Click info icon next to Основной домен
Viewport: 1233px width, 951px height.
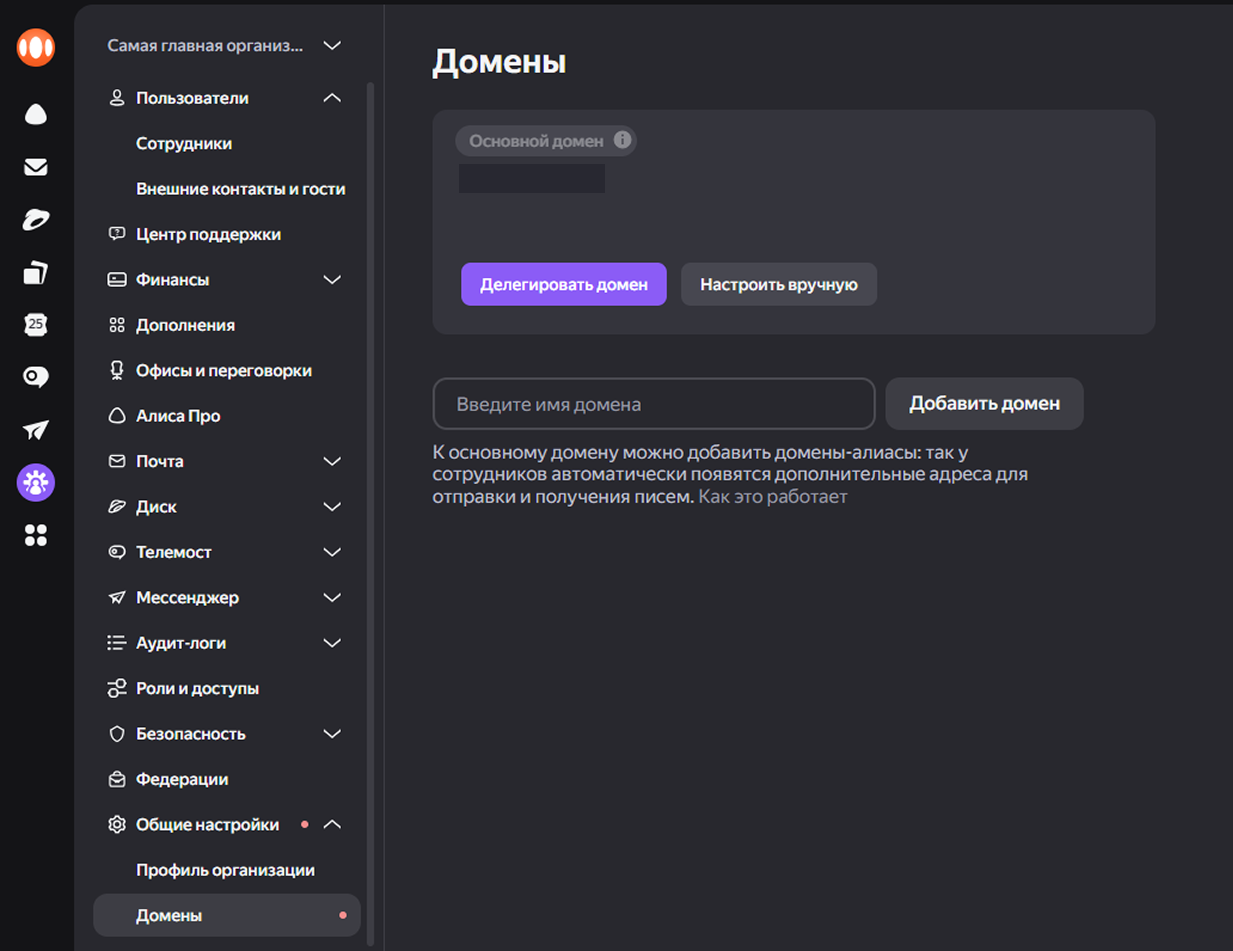point(622,141)
